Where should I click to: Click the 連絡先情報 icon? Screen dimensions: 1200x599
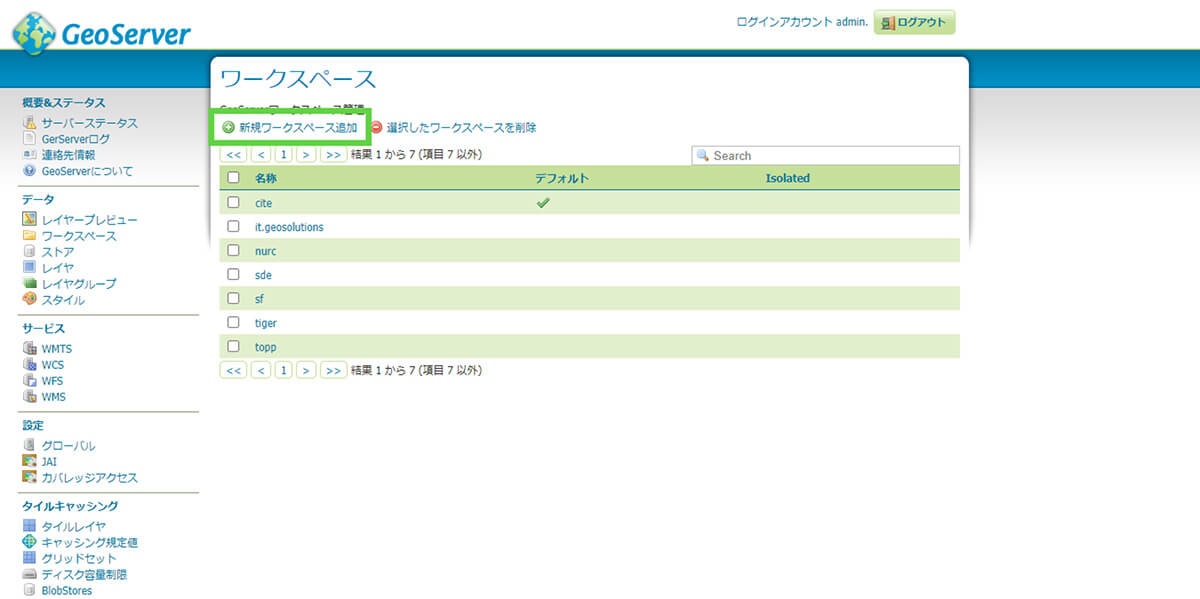pyautogui.click(x=29, y=155)
